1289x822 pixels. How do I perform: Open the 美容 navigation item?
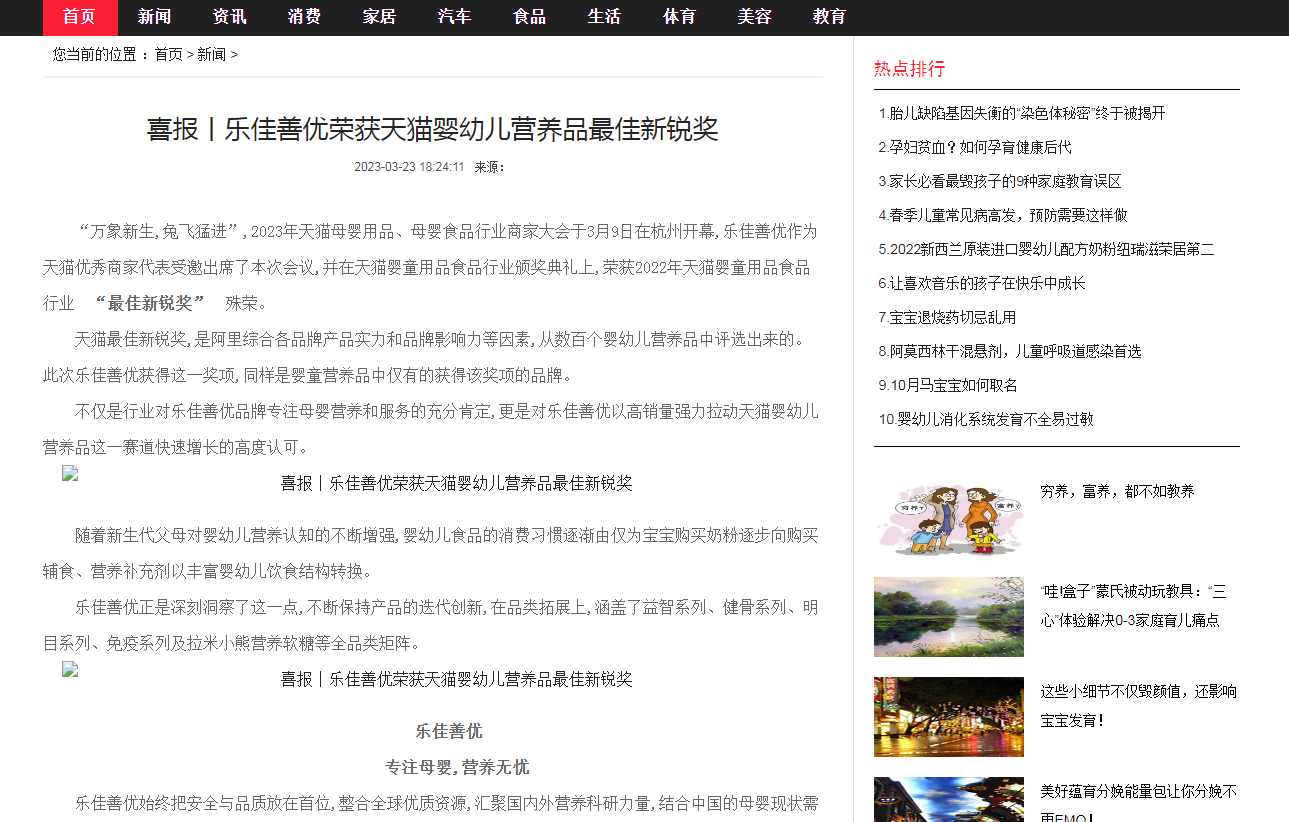(x=755, y=17)
